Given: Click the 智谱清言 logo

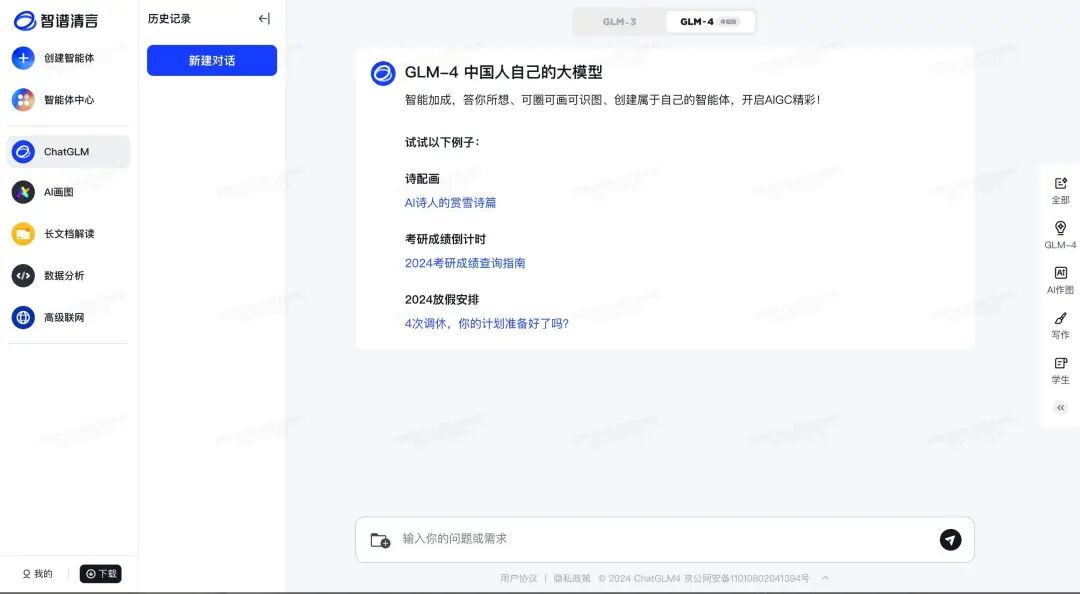Looking at the screenshot, I should click(56, 21).
